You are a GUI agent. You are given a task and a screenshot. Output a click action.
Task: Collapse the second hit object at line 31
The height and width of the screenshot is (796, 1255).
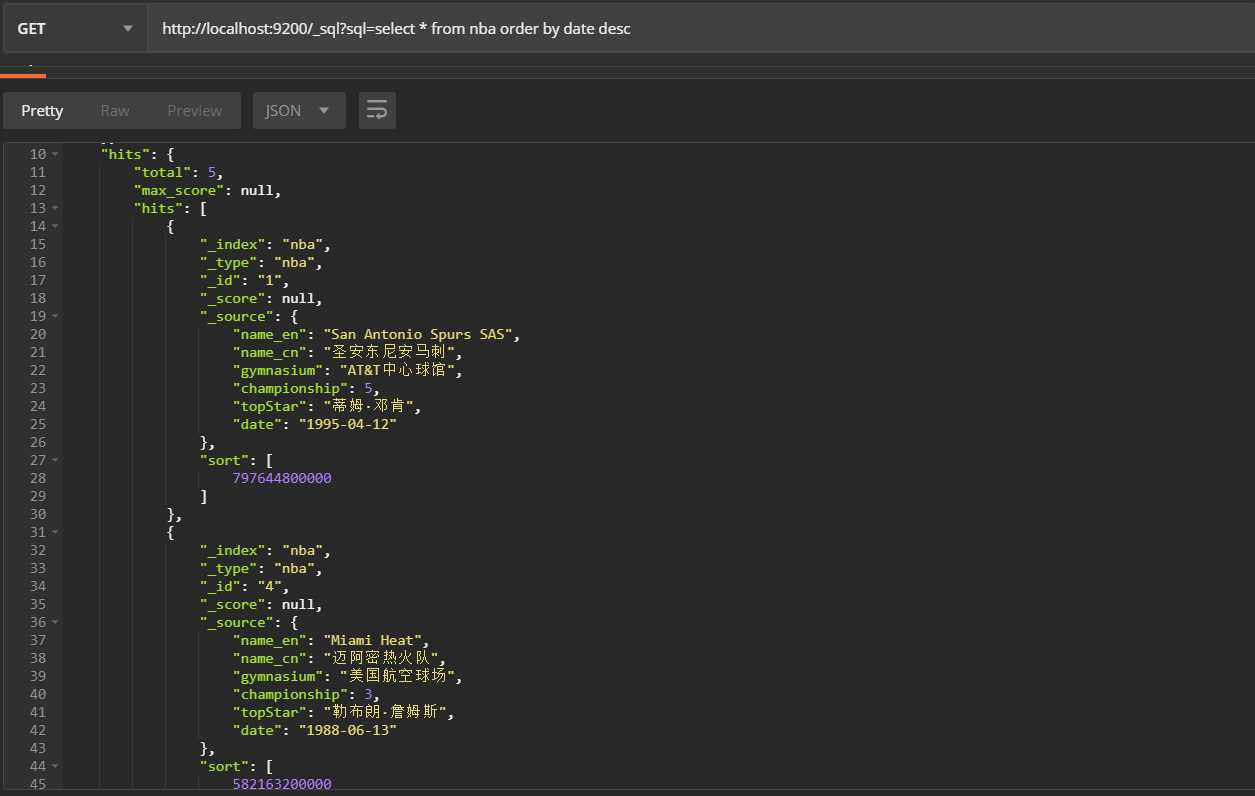click(55, 532)
